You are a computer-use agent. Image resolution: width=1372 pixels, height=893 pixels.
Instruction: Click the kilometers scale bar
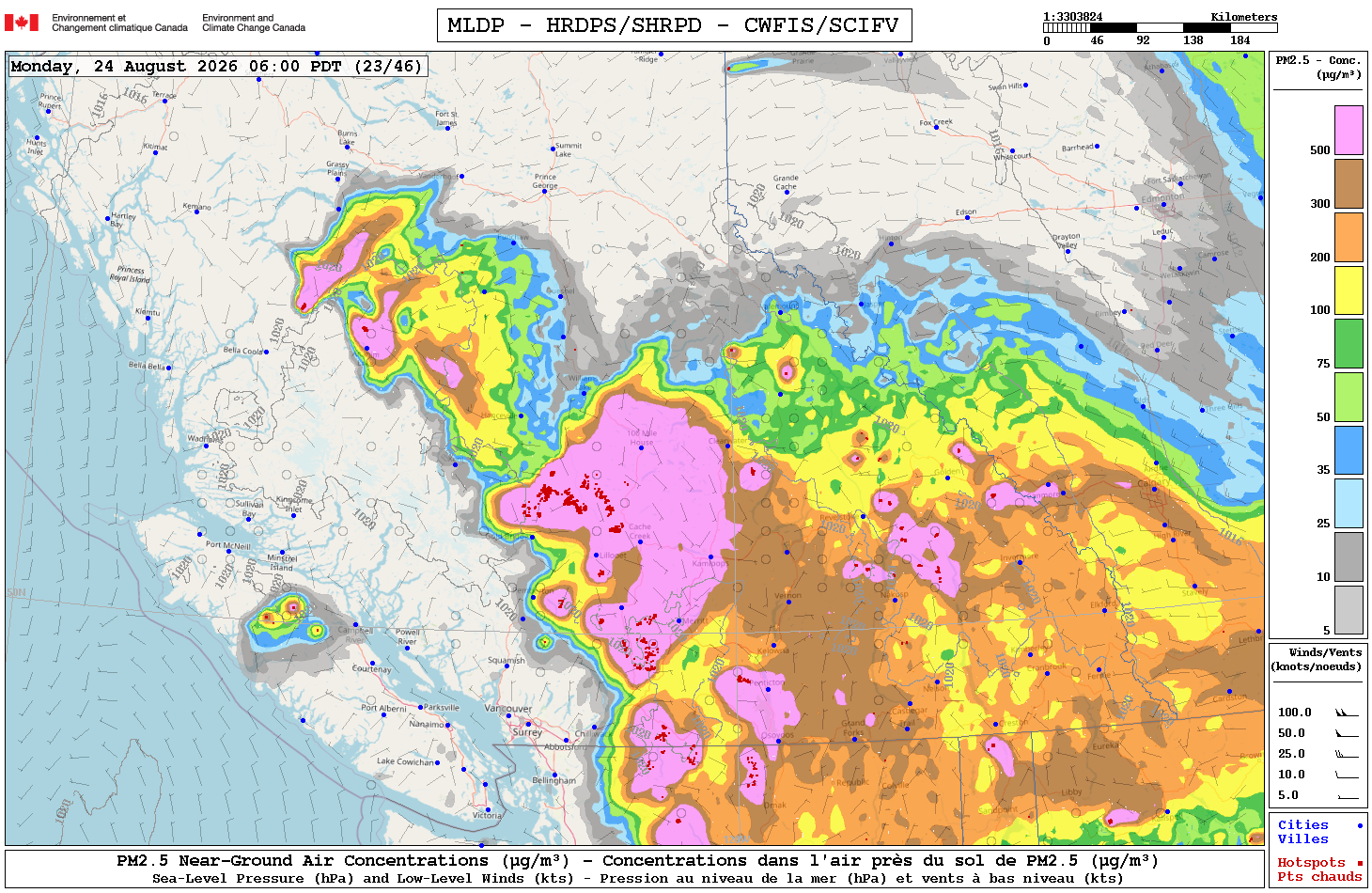[1160, 28]
